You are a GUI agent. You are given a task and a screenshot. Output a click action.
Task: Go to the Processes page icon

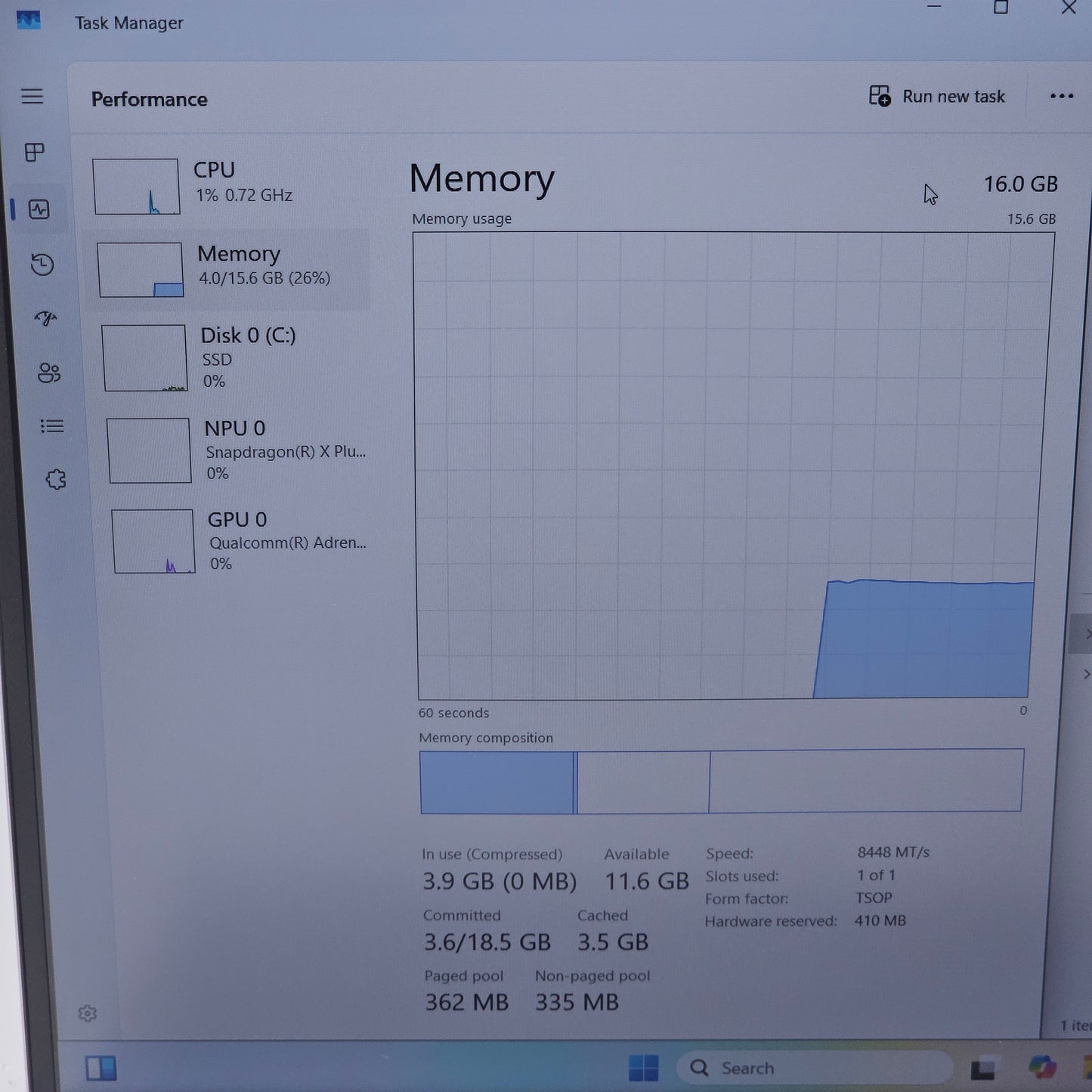click(35, 152)
